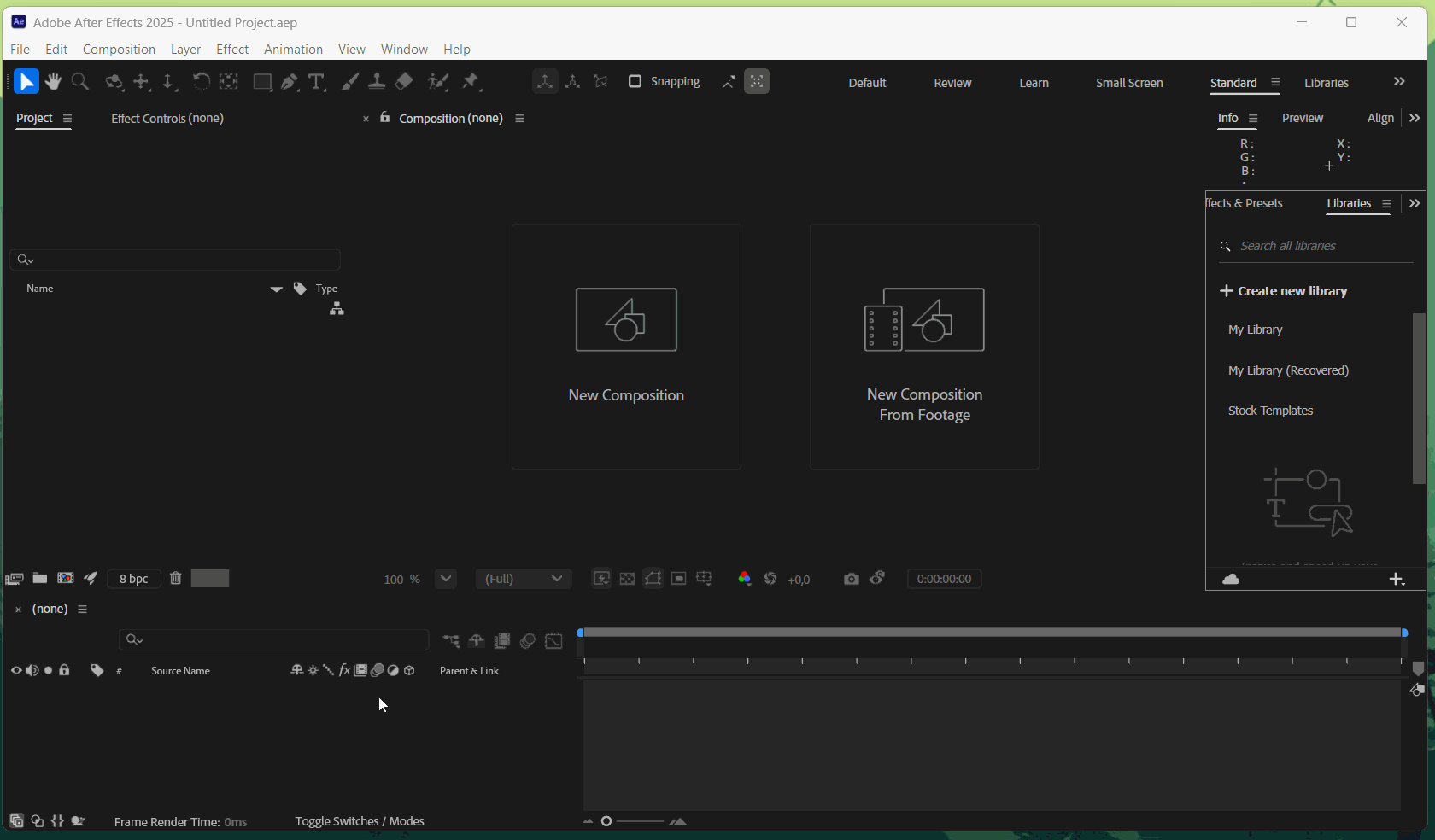Click the gray color swatch in Project panel
This screenshot has height=840, width=1435.
210,579
